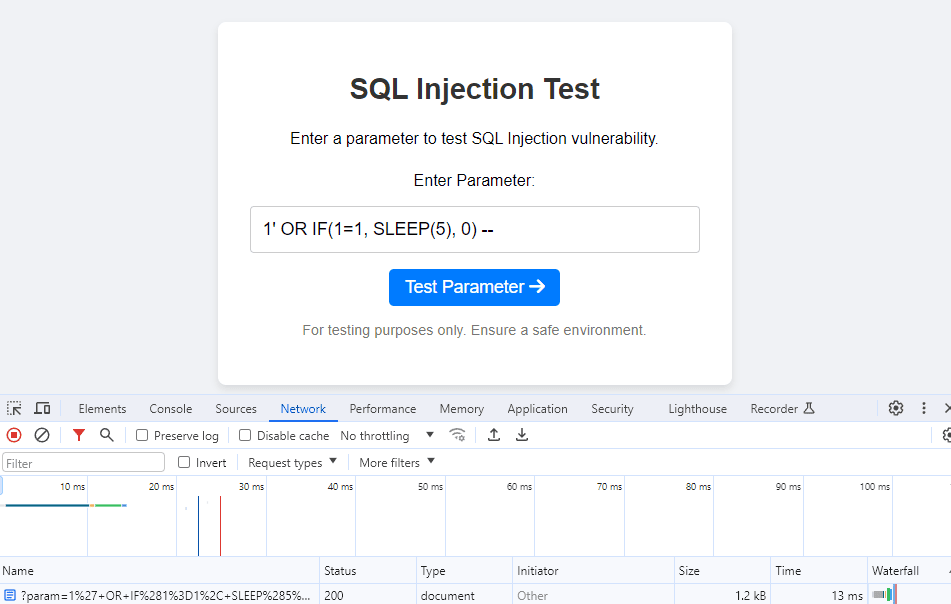The image size is (951, 604).
Task: Select the Inspect element cursor tool
Action: [14, 408]
